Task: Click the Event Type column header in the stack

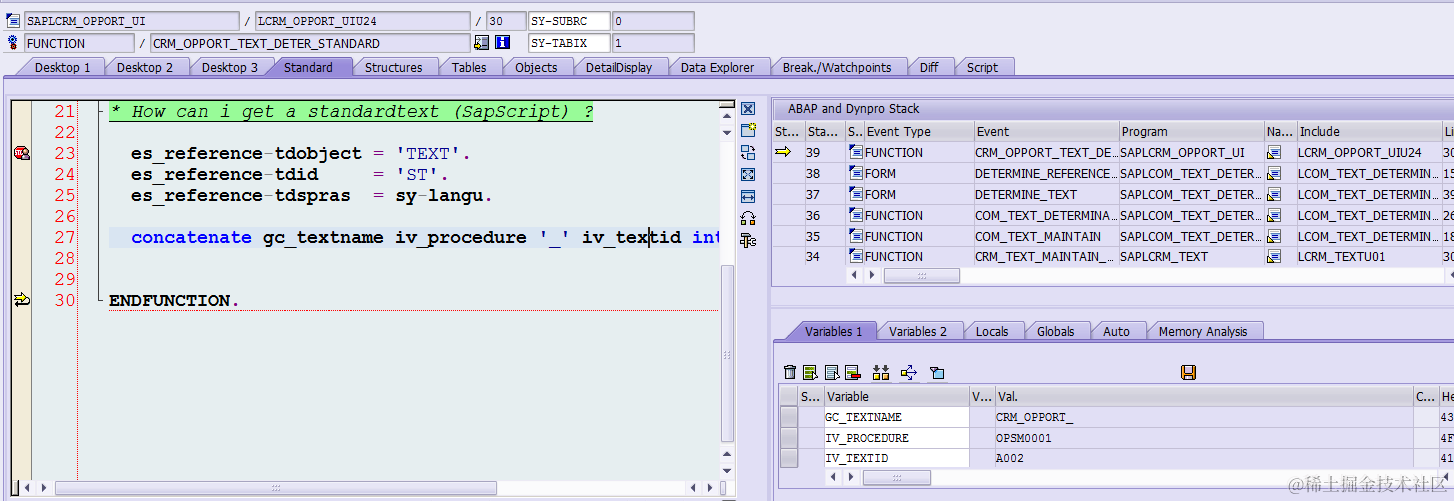Action: [919, 131]
